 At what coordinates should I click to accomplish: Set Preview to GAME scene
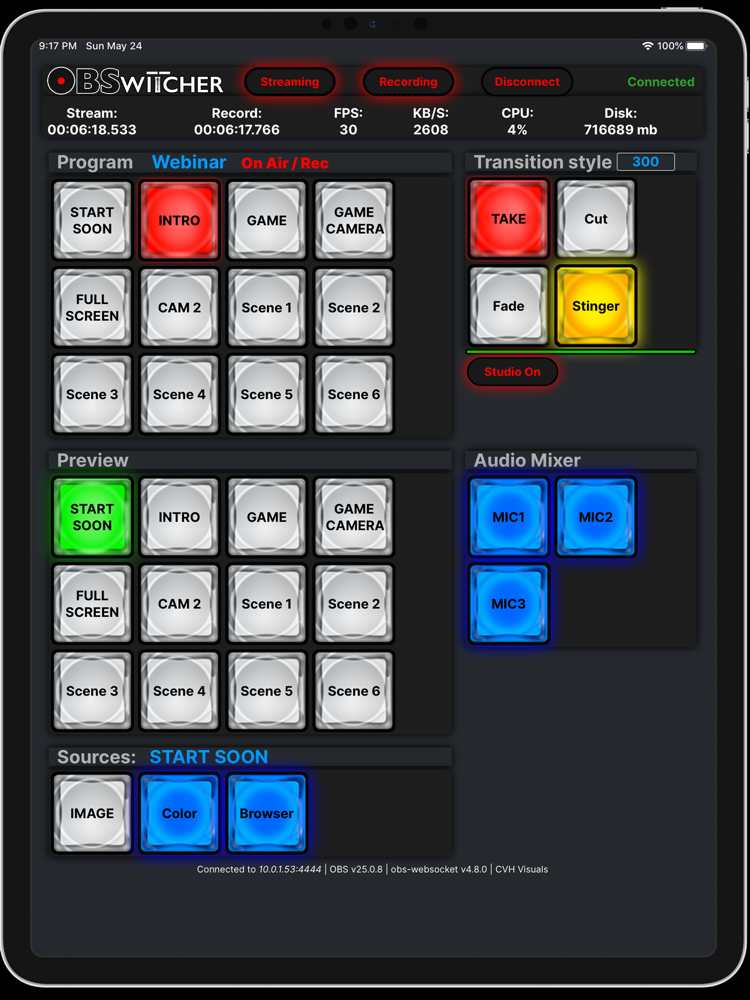267,517
